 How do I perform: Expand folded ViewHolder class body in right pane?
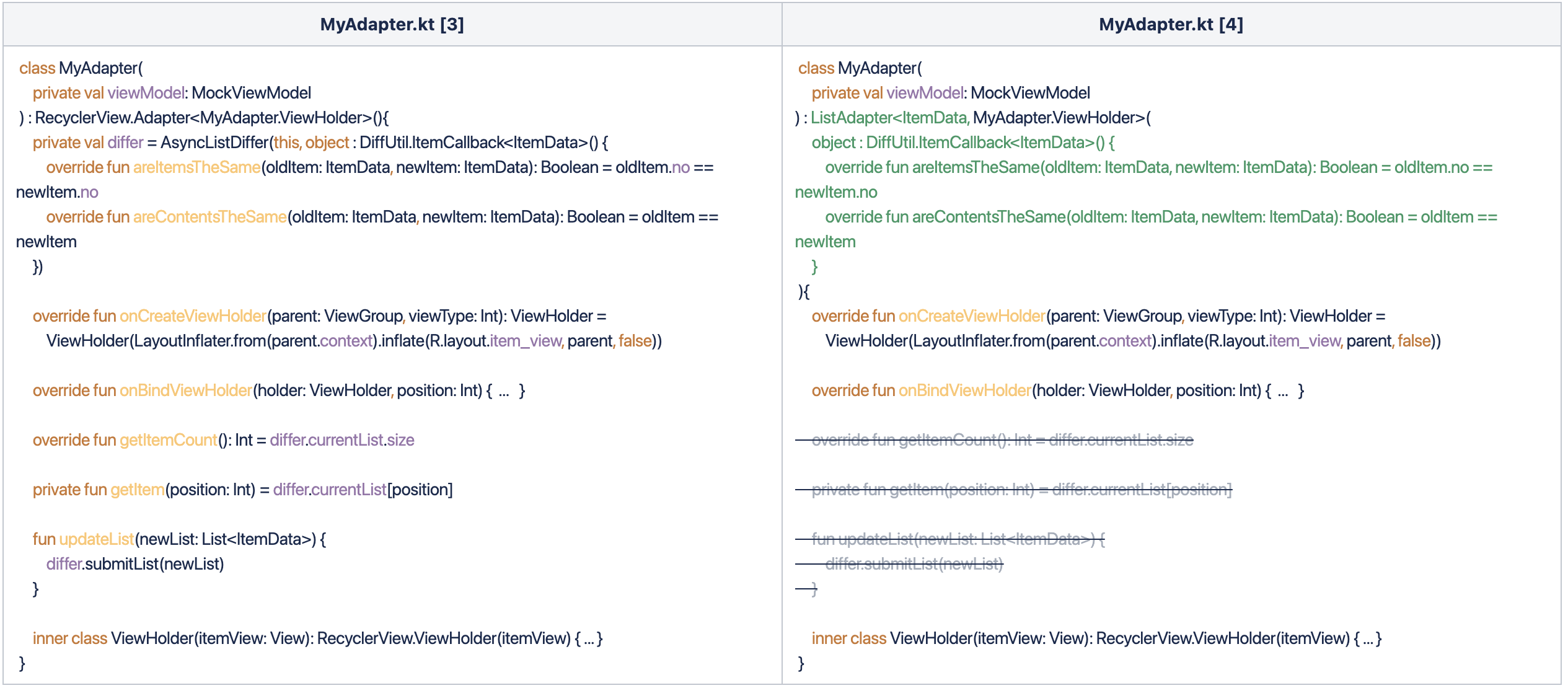1368,639
